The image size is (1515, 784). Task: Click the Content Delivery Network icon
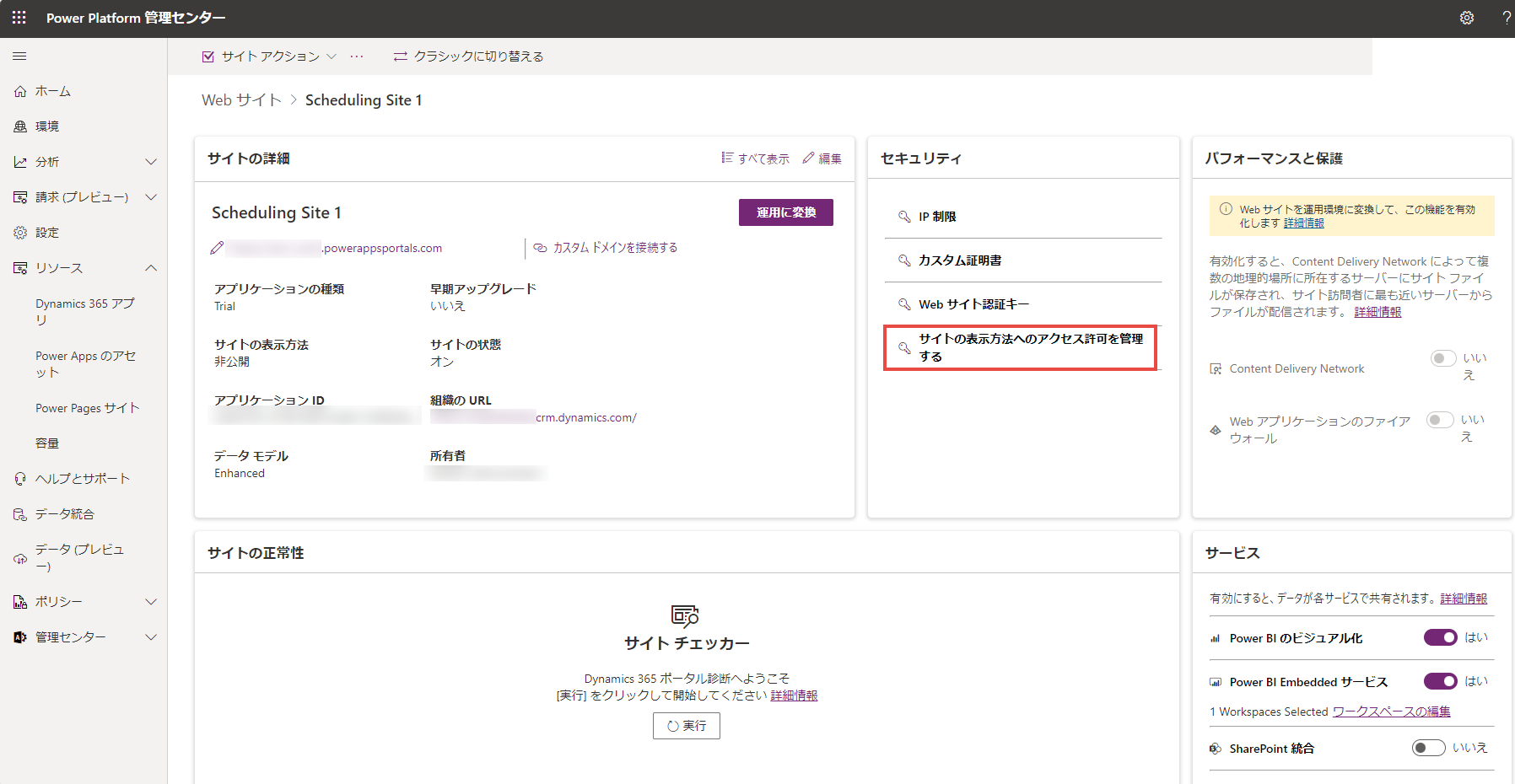pyautogui.click(x=1216, y=369)
